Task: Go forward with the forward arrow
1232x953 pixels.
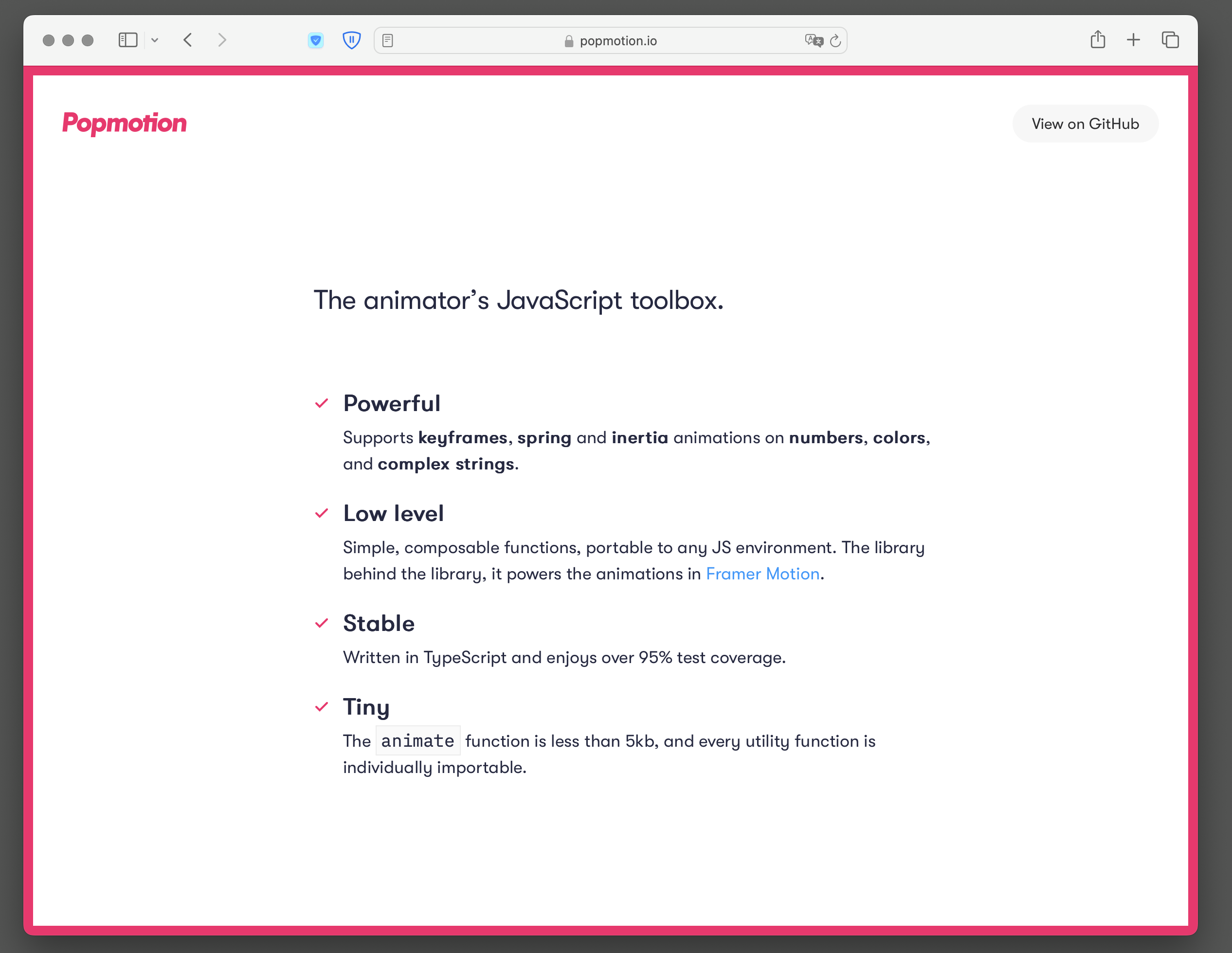Action: 222,40
